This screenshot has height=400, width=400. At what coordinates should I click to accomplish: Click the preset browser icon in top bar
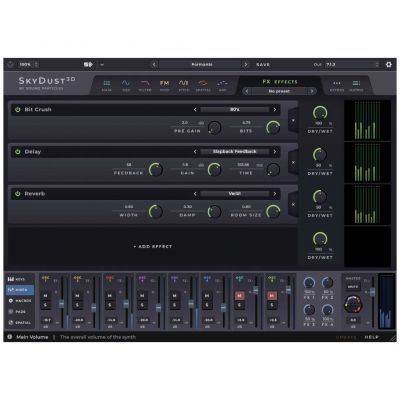click(x=88, y=65)
